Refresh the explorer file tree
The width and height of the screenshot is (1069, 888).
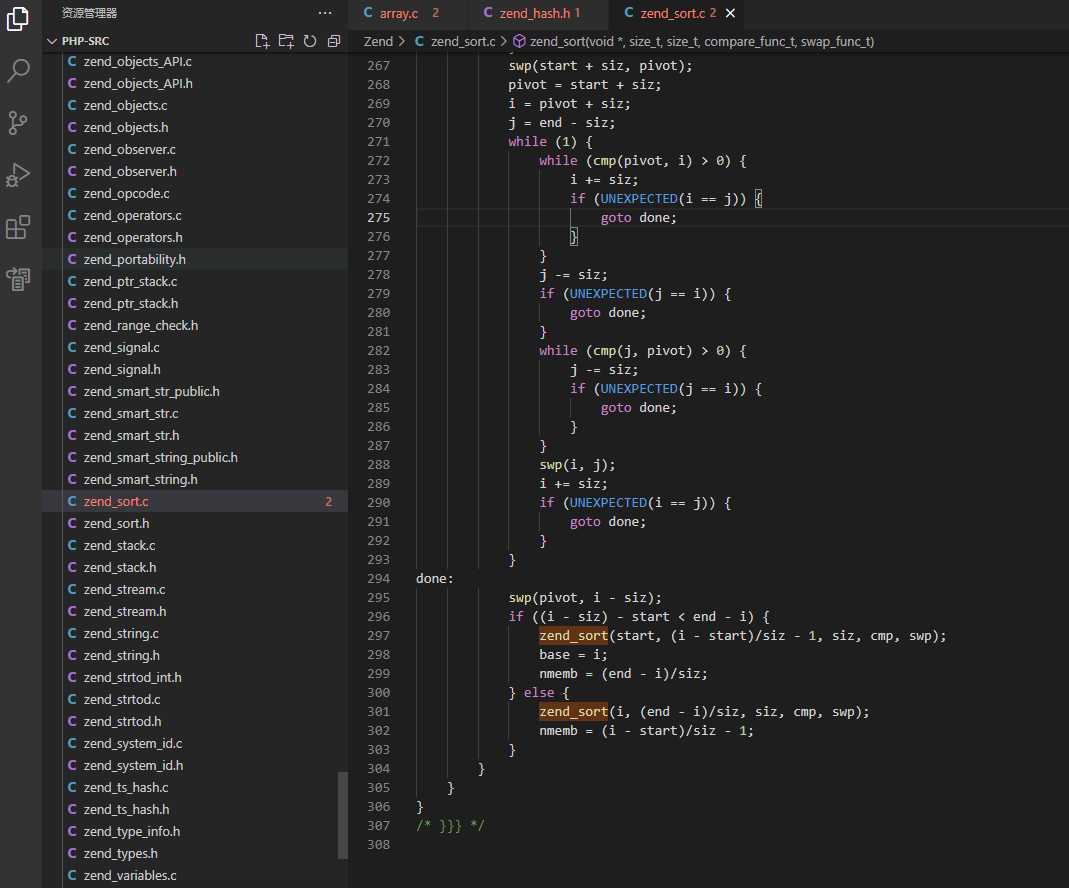pyautogui.click(x=310, y=41)
